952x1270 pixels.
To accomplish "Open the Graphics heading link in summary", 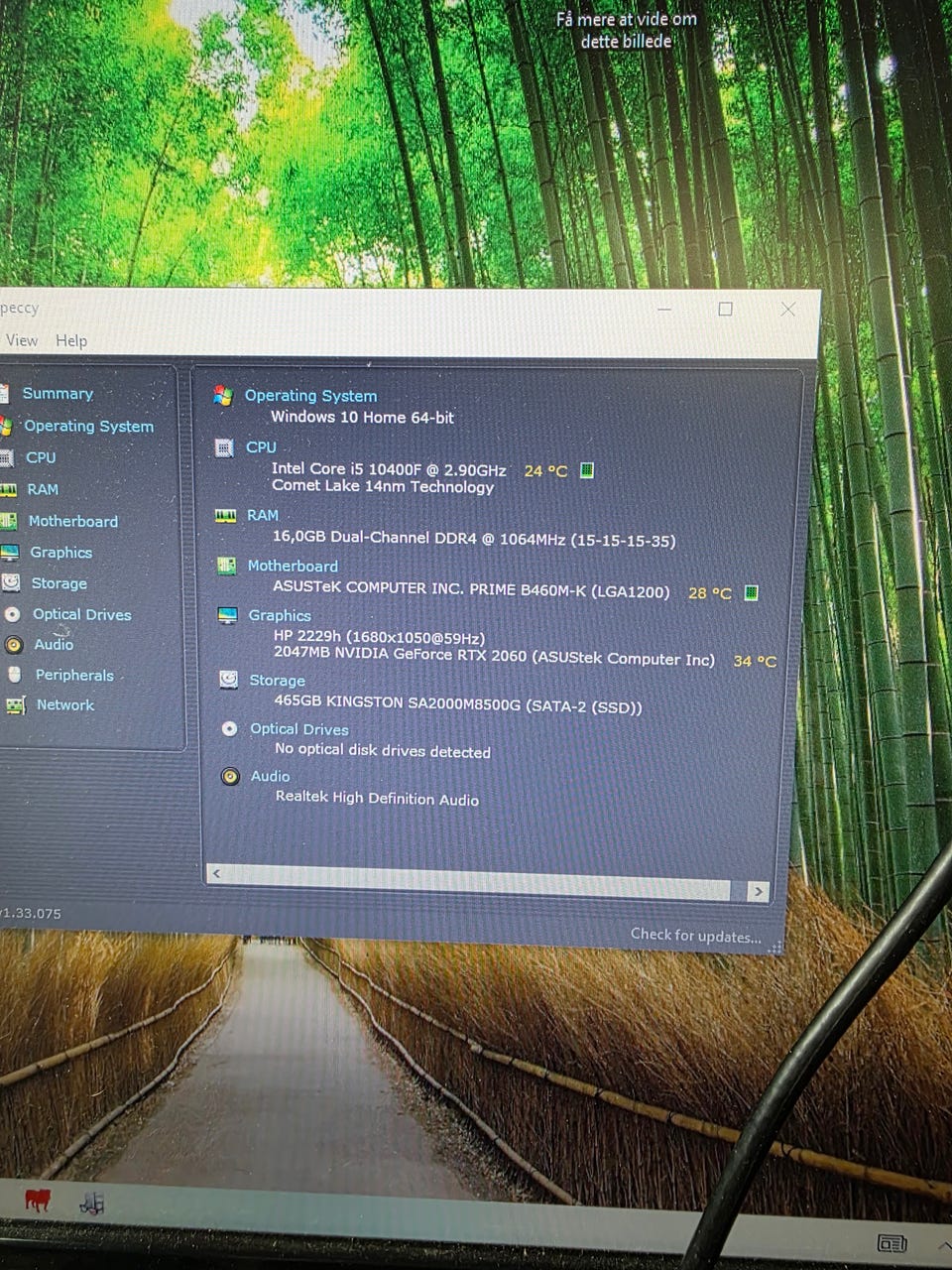I will click(280, 615).
